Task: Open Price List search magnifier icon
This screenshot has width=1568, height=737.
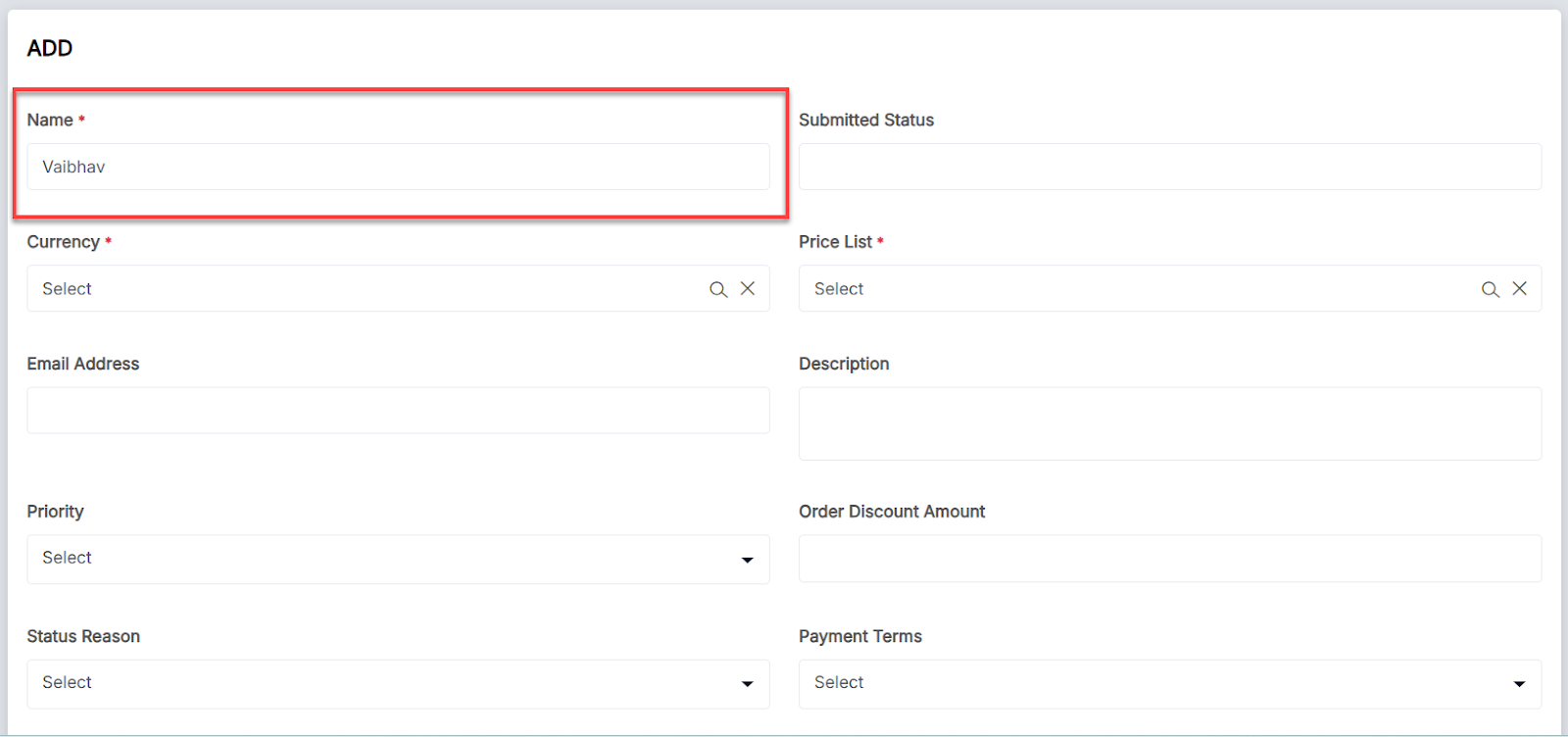Action: pyautogui.click(x=1491, y=289)
